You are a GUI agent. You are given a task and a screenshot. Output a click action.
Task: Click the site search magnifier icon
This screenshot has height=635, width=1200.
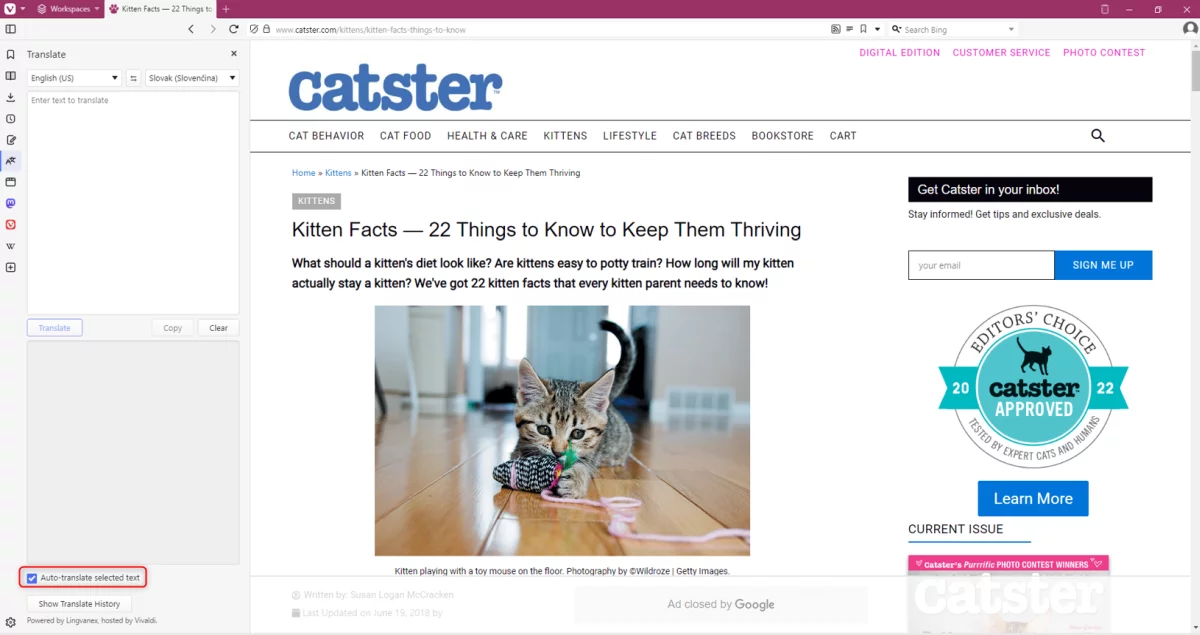1097,135
